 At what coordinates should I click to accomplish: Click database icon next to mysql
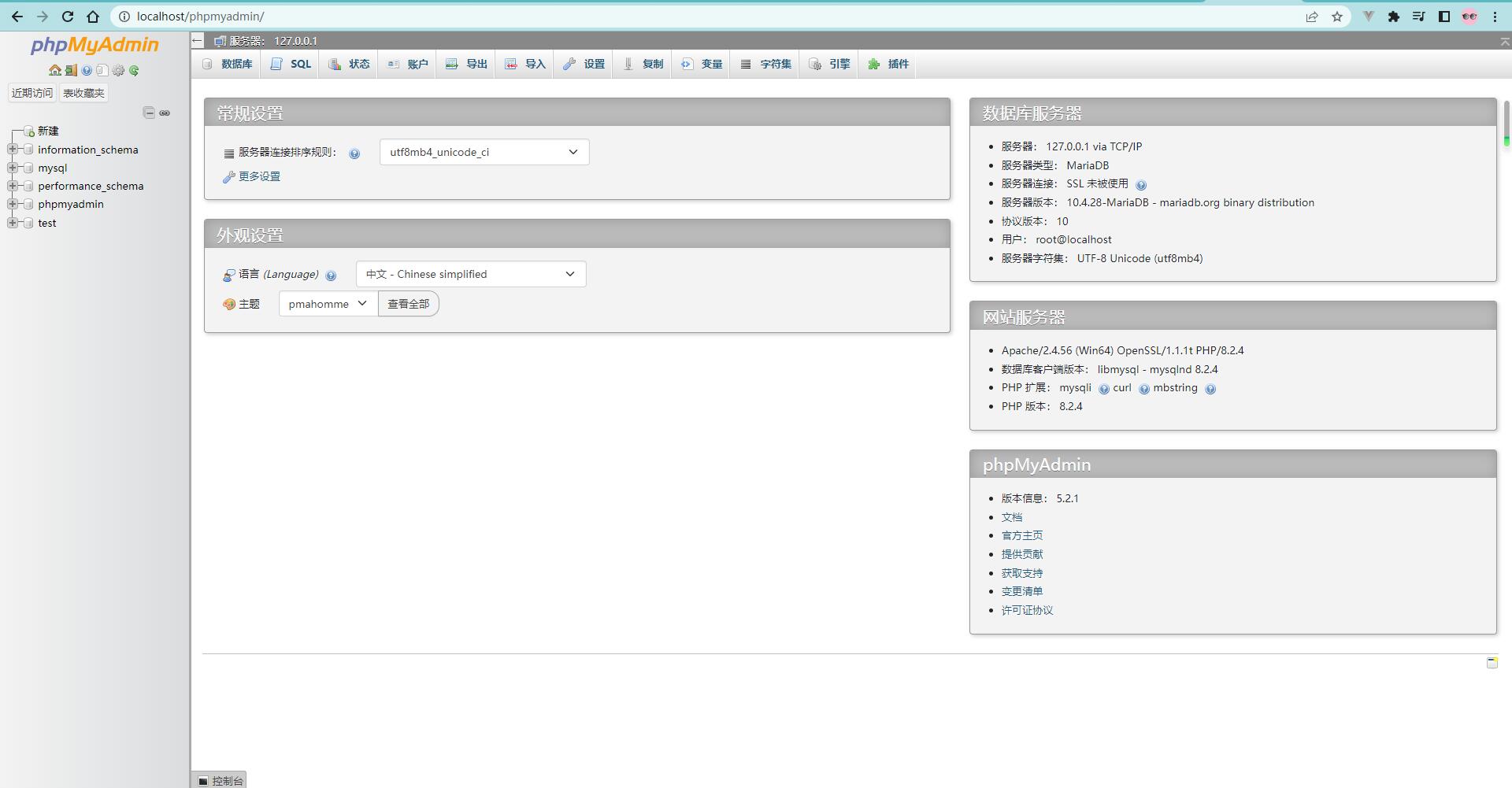pyautogui.click(x=28, y=168)
